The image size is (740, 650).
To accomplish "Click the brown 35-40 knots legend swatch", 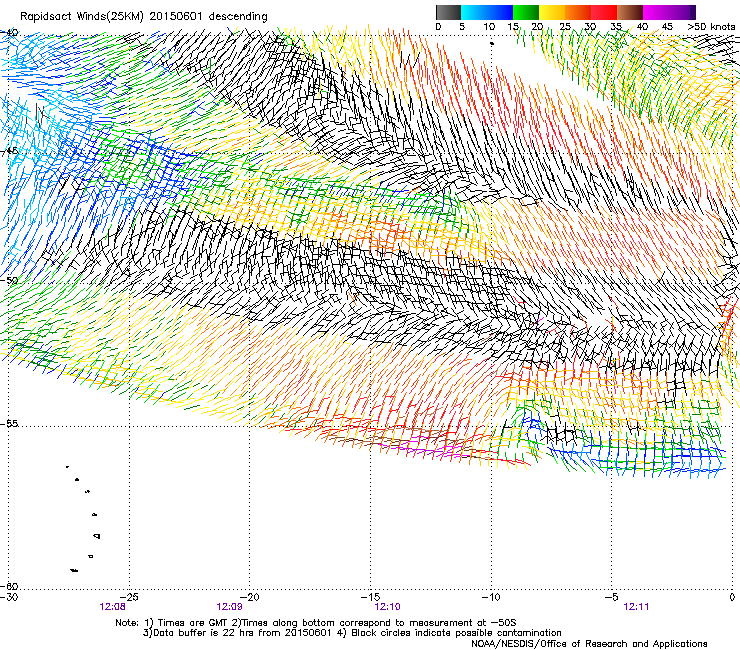I will pyautogui.click(x=630, y=12).
